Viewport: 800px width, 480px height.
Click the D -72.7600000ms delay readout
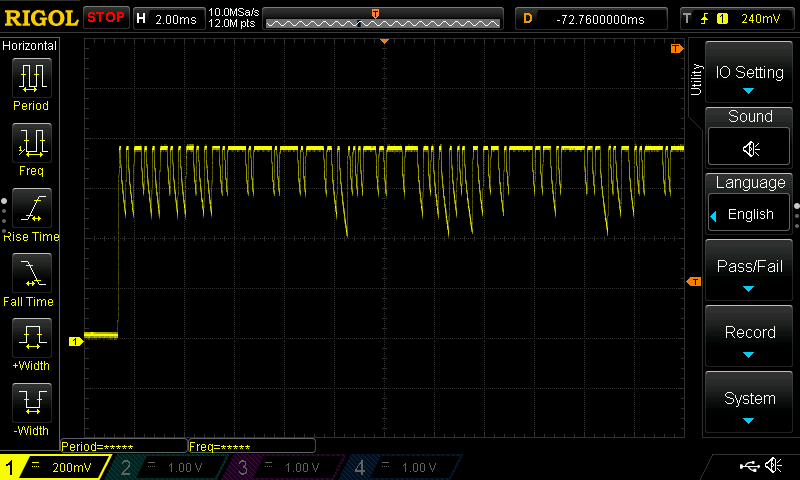coord(591,19)
